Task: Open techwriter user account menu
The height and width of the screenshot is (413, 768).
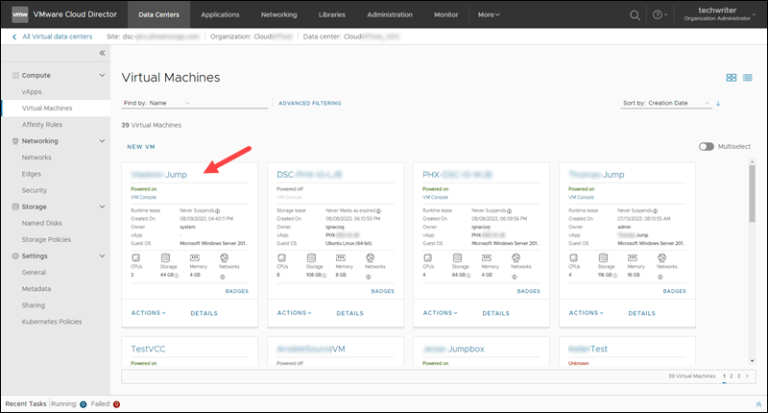Action: [719, 14]
